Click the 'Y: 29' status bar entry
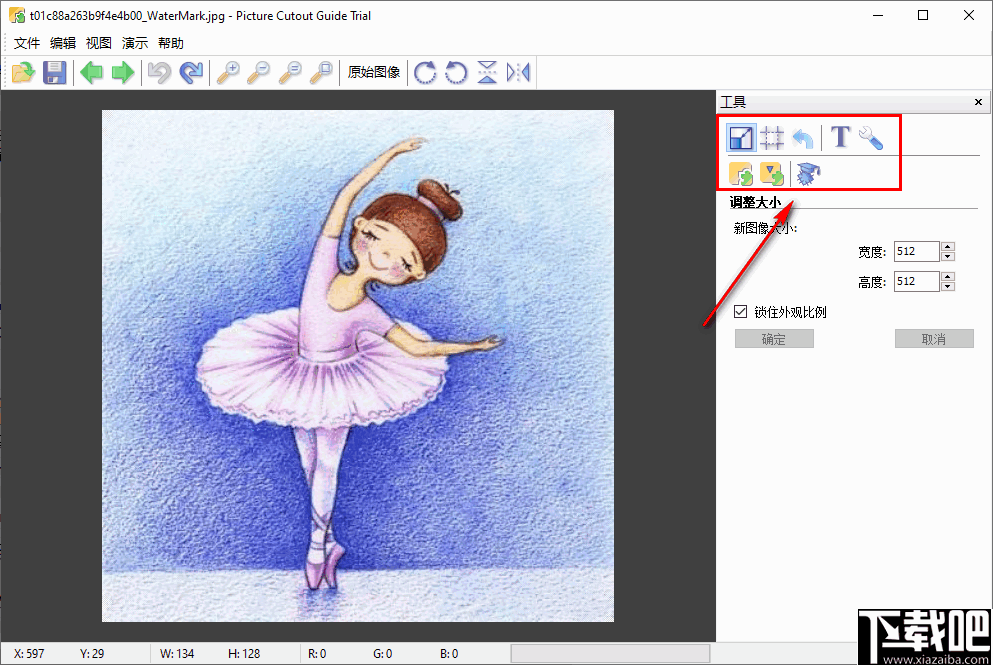Image resolution: width=993 pixels, height=665 pixels. click(92, 654)
